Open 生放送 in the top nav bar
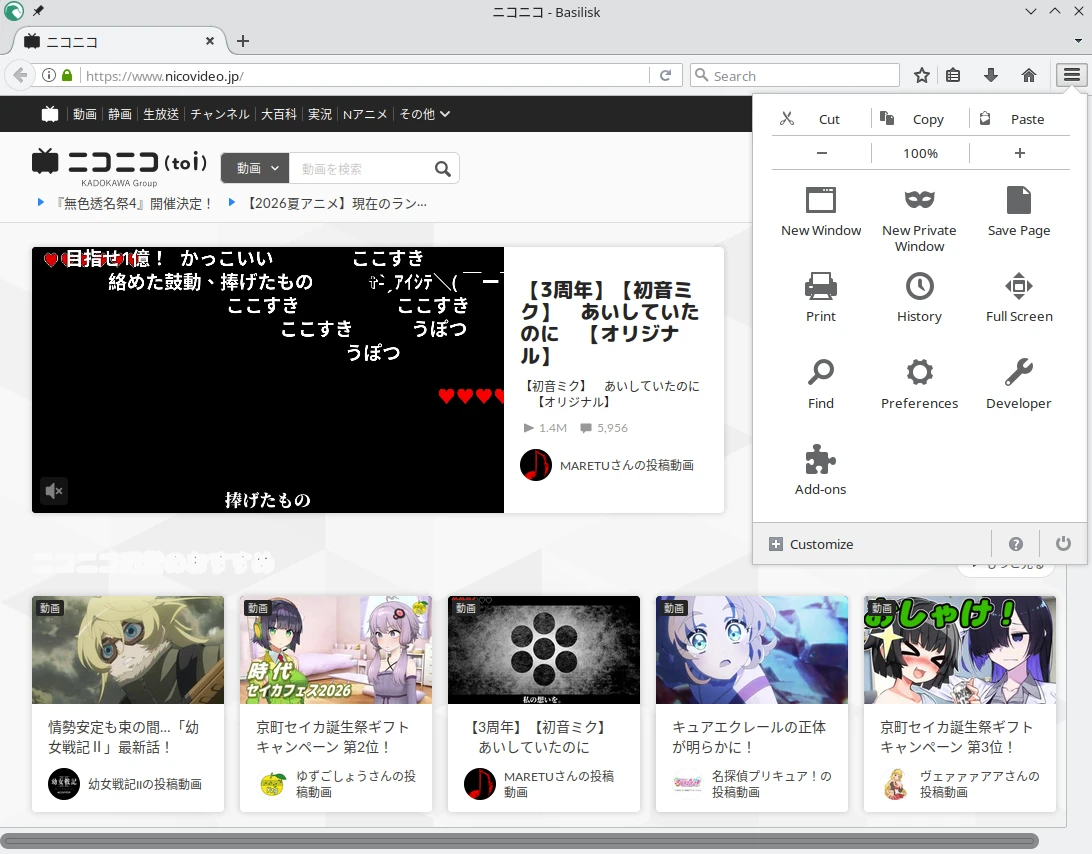The image size is (1092, 854). 161,114
